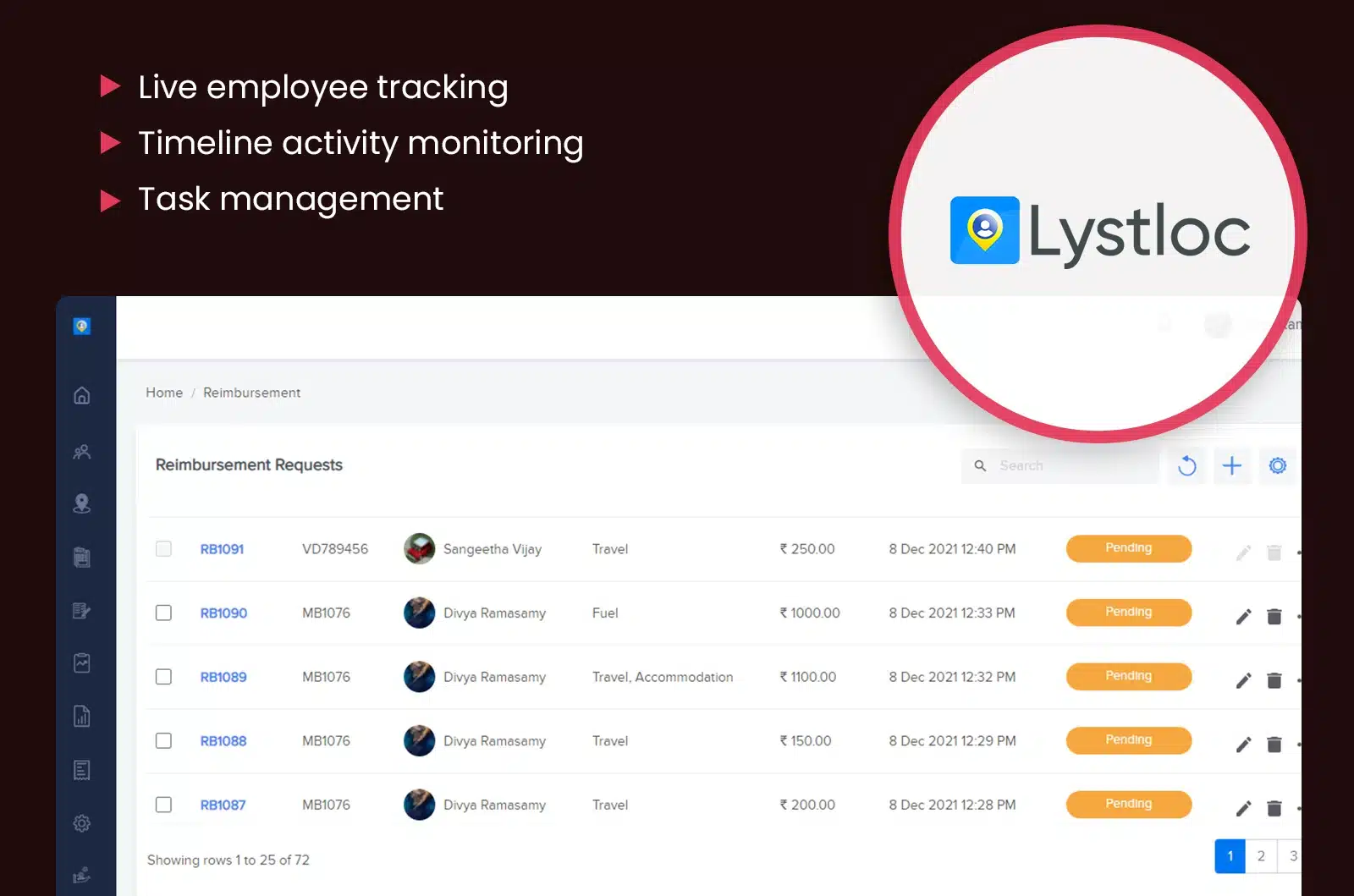Tick the checkbox next to RB1087
The height and width of the screenshot is (896, 1354).
(x=163, y=805)
